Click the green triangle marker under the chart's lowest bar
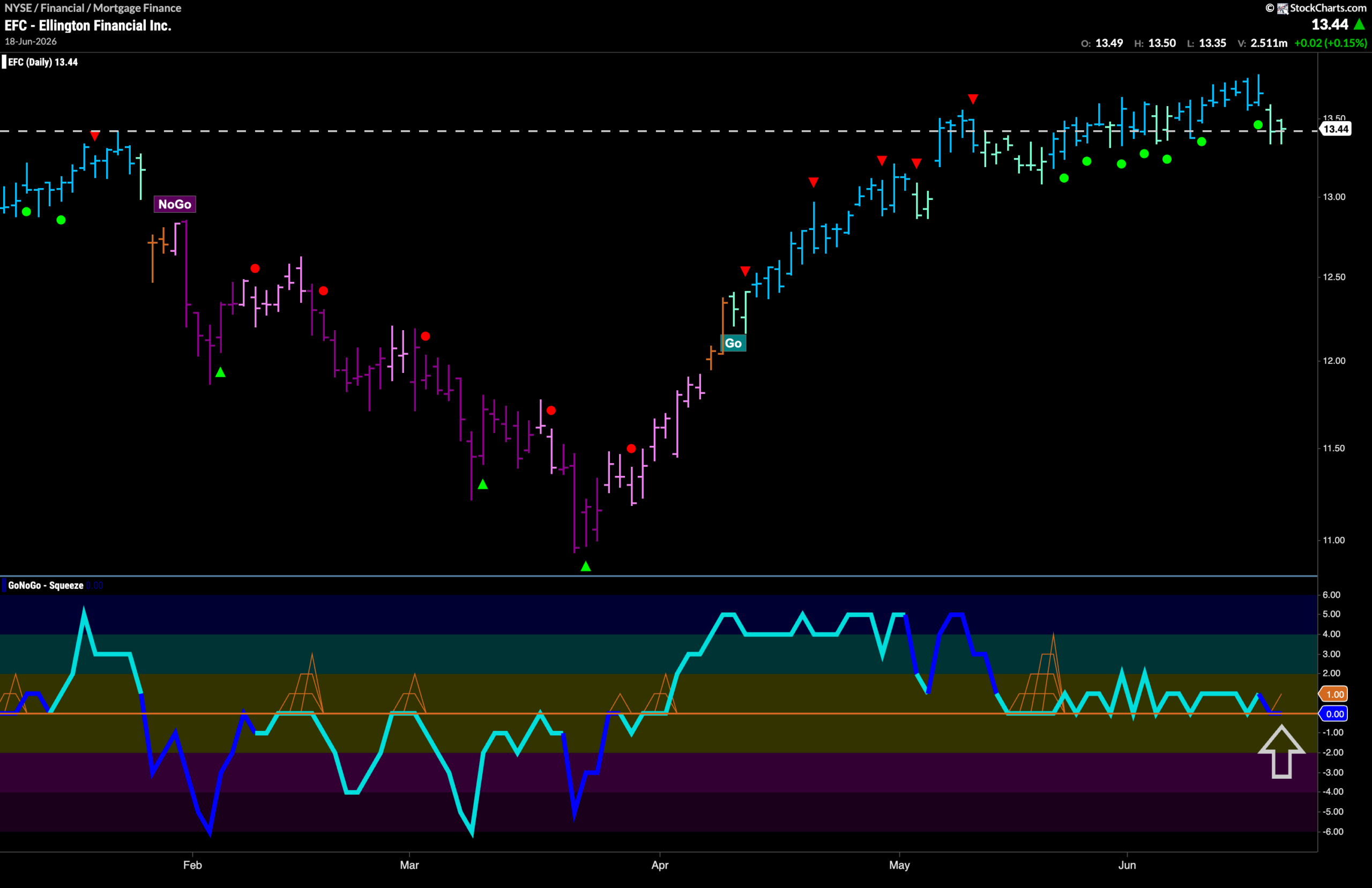This screenshot has width=1372, height=888. pyautogui.click(x=586, y=566)
